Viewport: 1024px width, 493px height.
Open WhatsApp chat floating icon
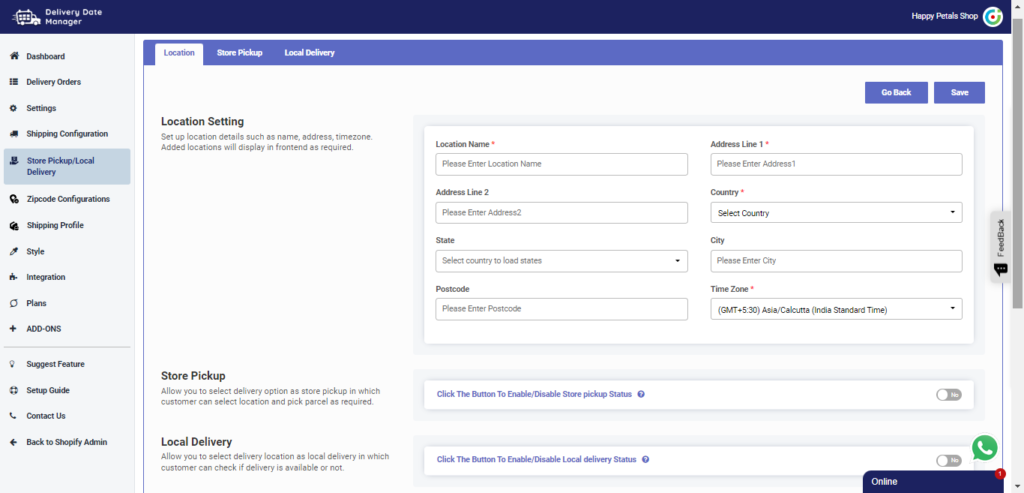coord(984,447)
